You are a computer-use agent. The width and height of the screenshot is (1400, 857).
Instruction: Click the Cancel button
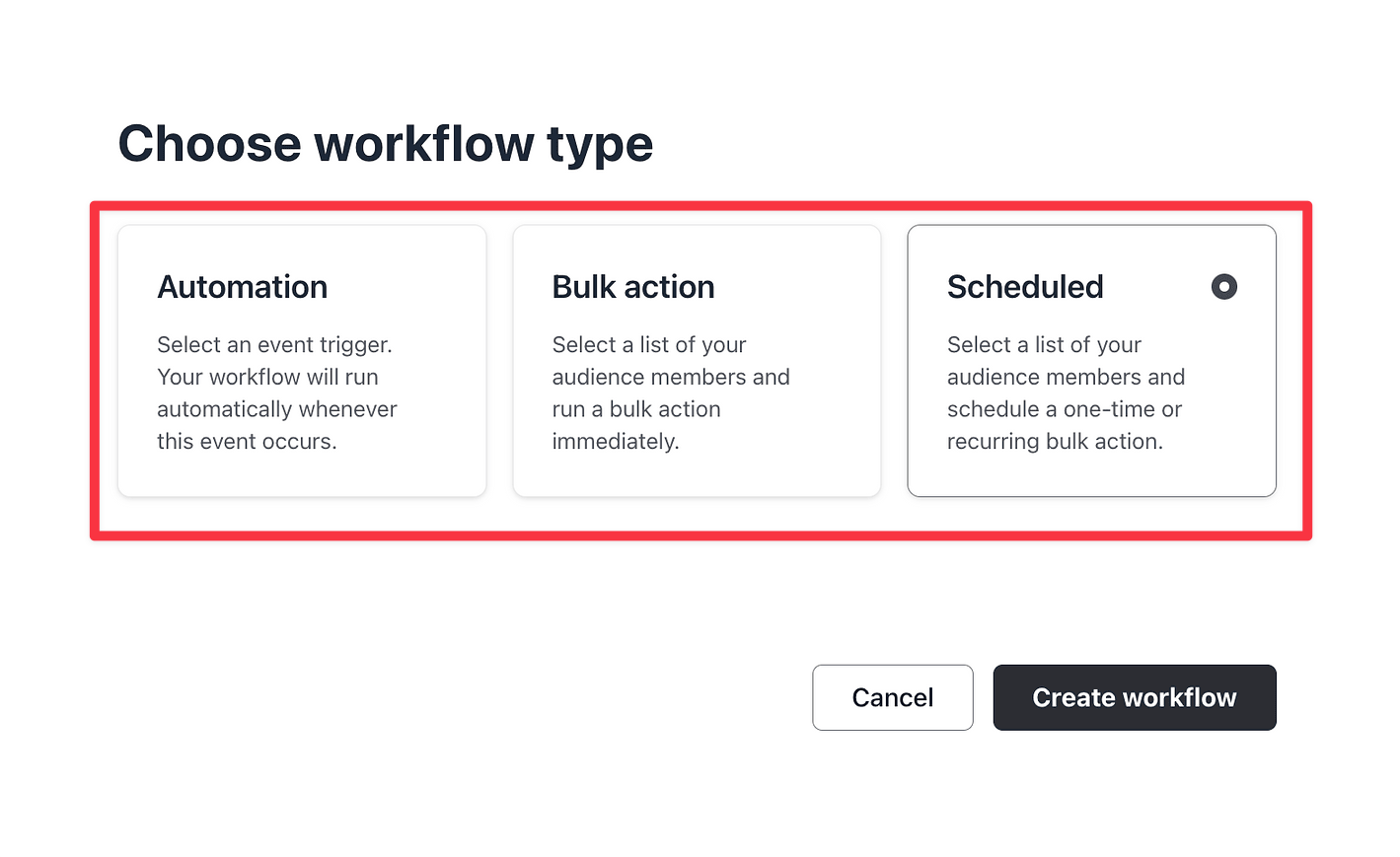tap(892, 697)
